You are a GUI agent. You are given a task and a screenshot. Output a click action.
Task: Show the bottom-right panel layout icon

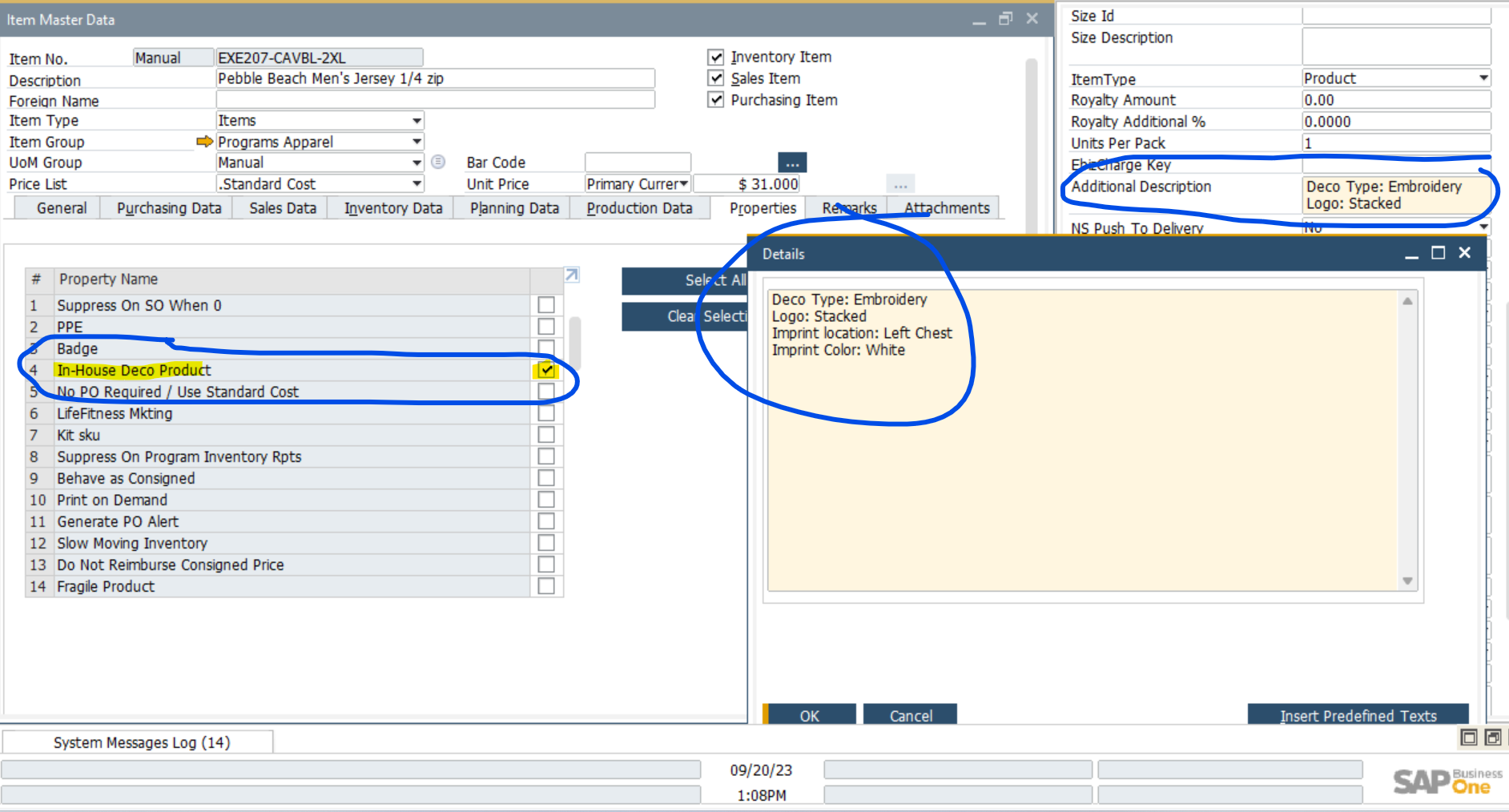pyautogui.click(x=1469, y=738)
